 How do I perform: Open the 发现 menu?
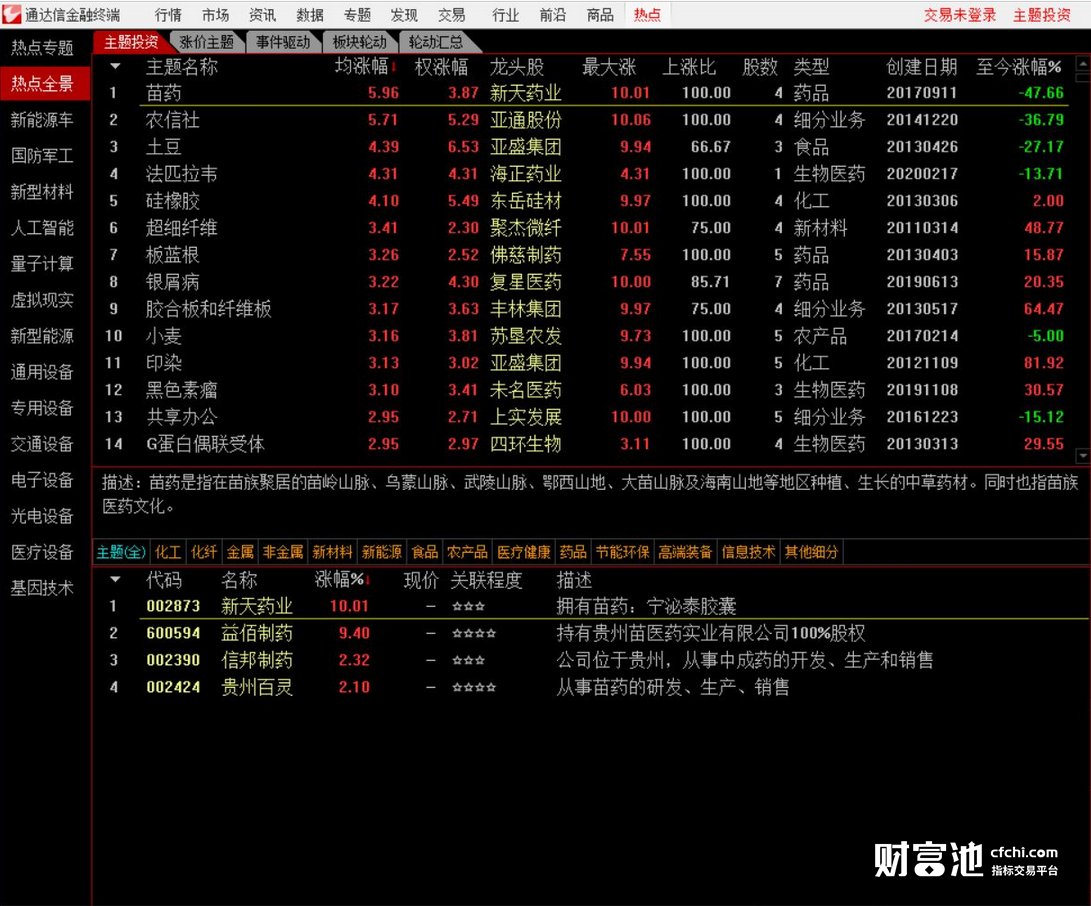404,15
